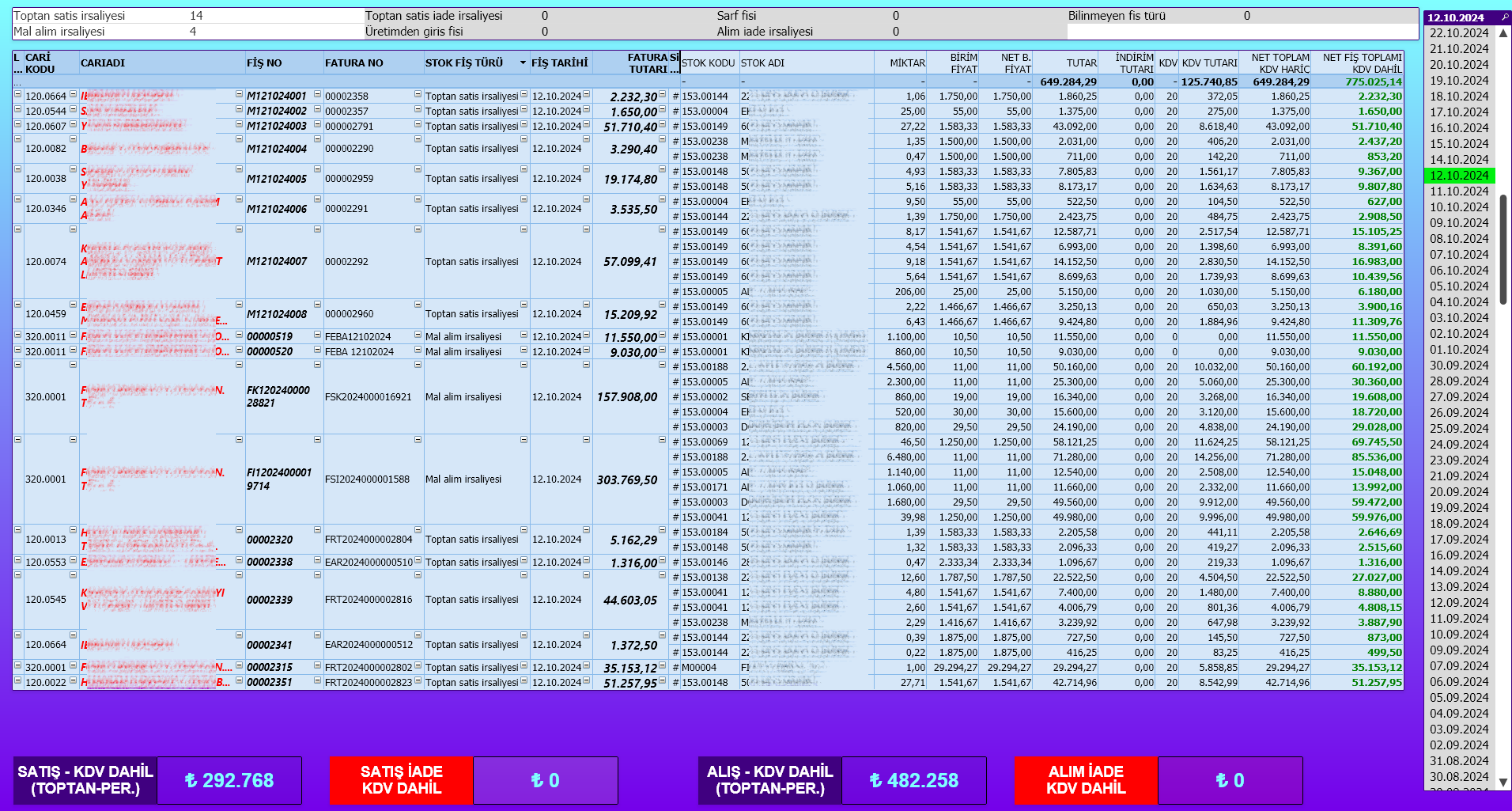Click the ₺ 482.258 purchase total box
Screen dimensions: 1512x811
point(913,780)
